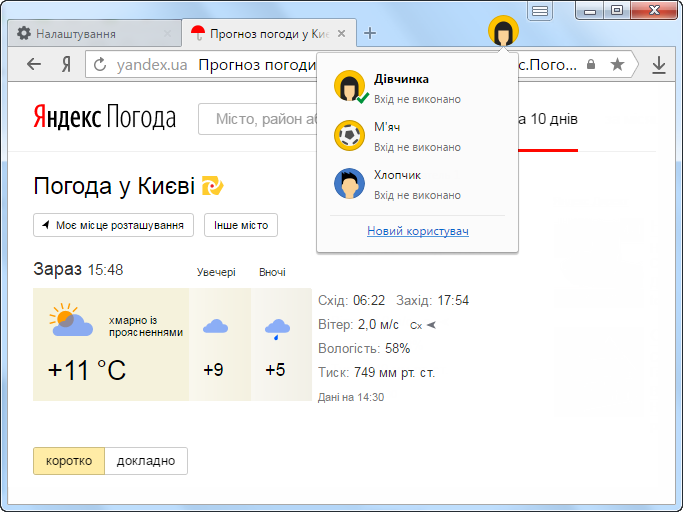Click the Увечері cloud icon
Screen dimensions: 683x512
(216, 326)
